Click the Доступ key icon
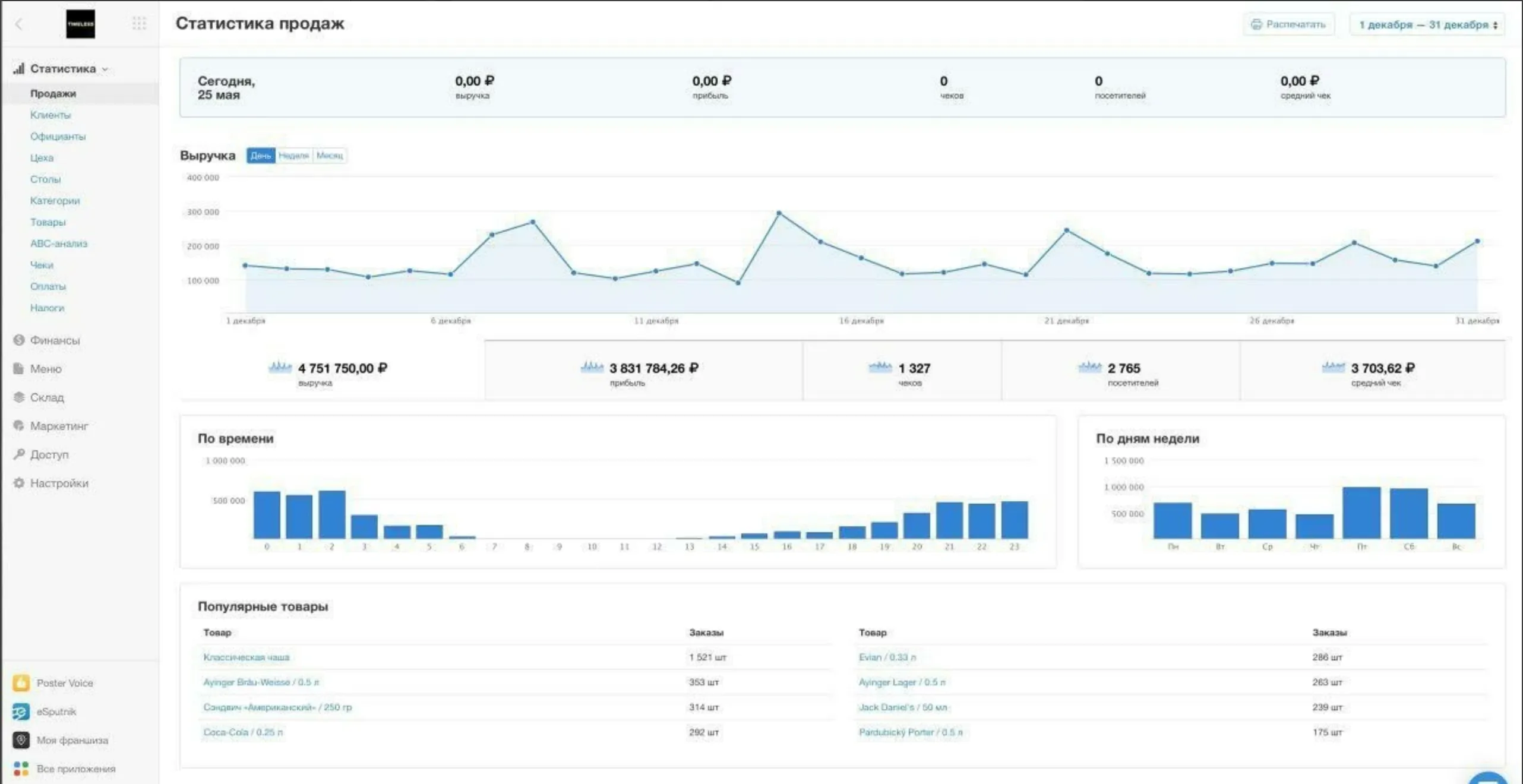 19,454
